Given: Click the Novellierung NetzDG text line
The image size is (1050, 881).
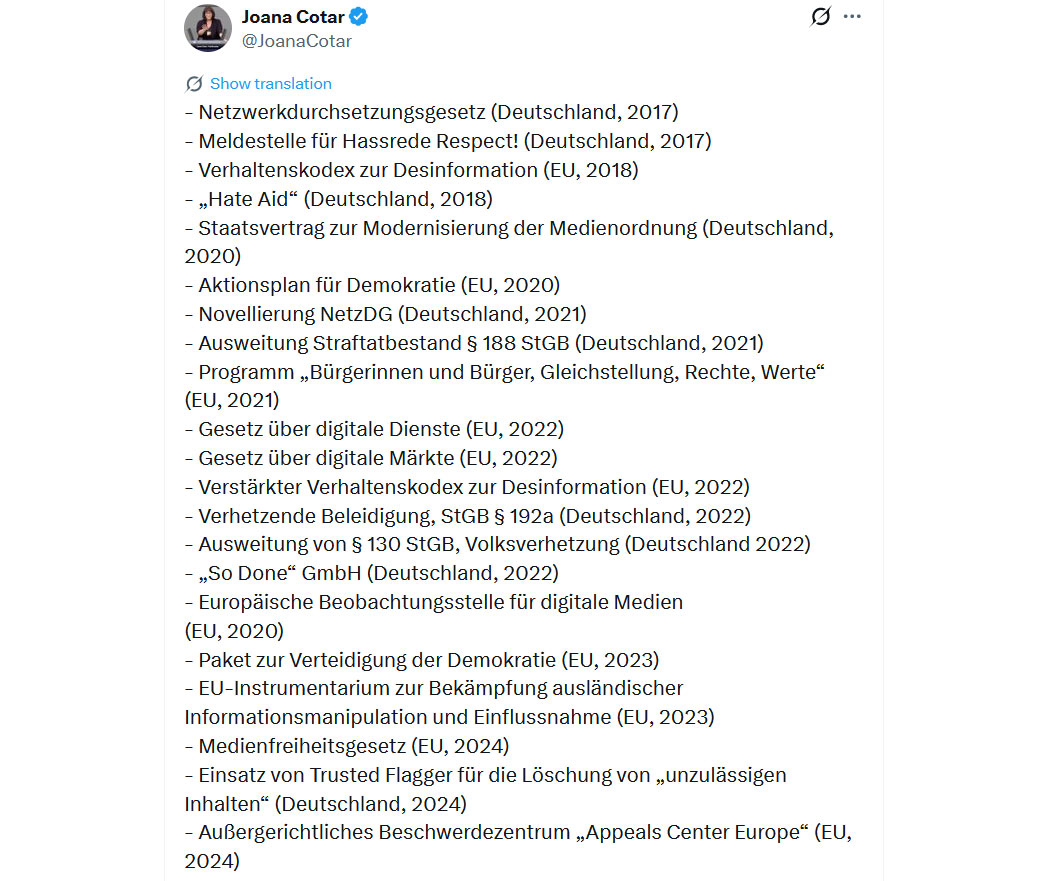Looking at the screenshot, I should (x=386, y=314).
